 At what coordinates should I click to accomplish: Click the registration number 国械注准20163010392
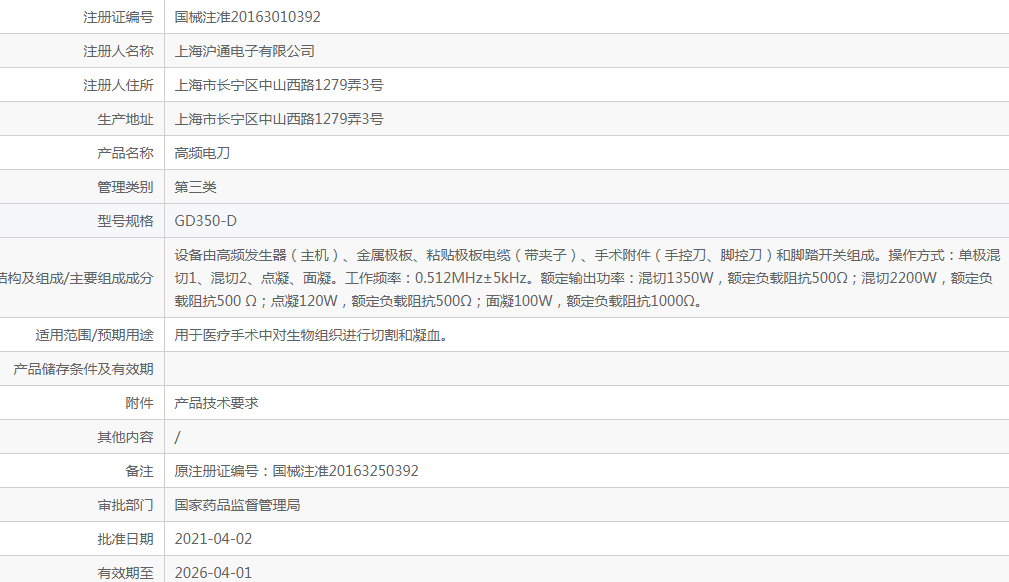(253, 16)
